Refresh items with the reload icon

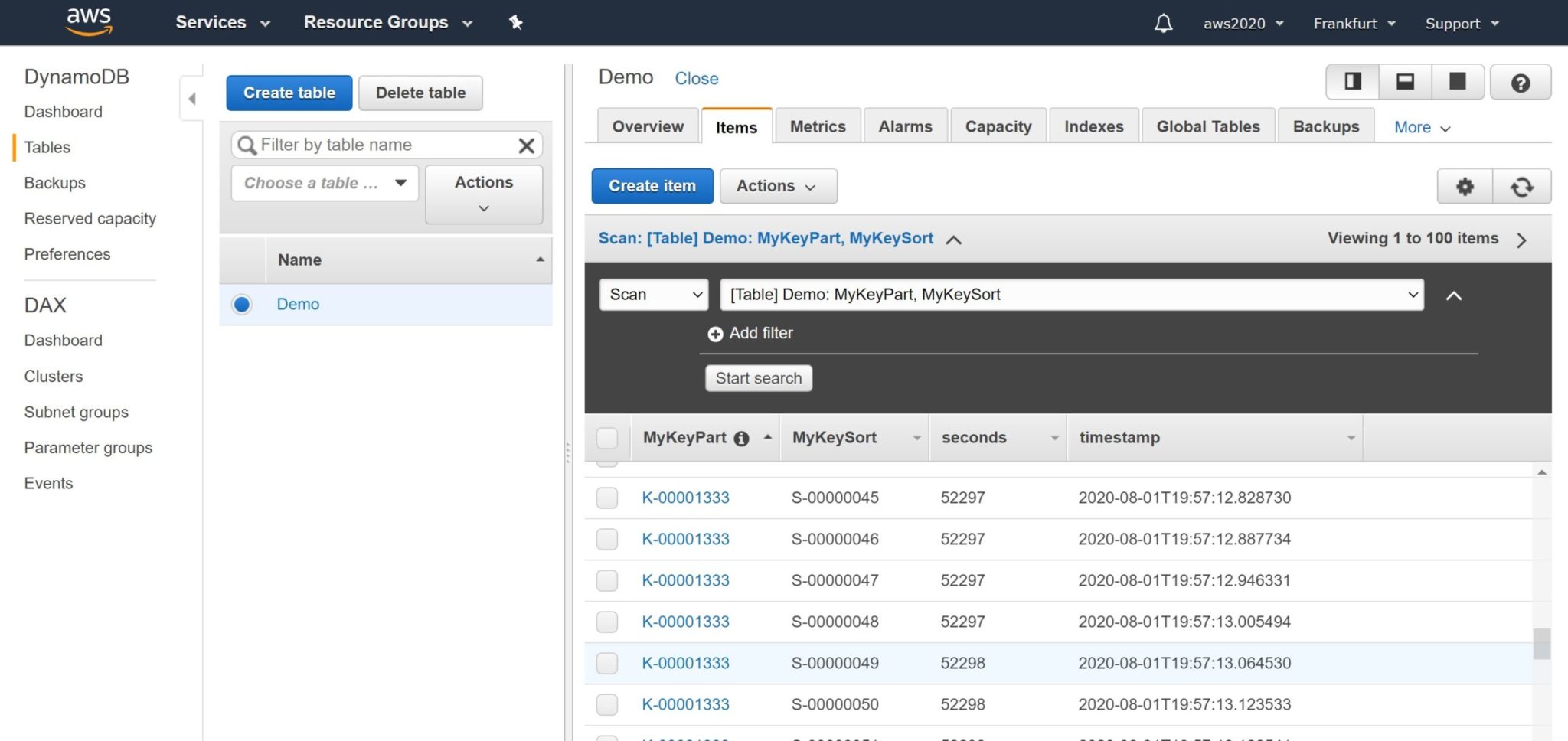pyautogui.click(x=1521, y=187)
